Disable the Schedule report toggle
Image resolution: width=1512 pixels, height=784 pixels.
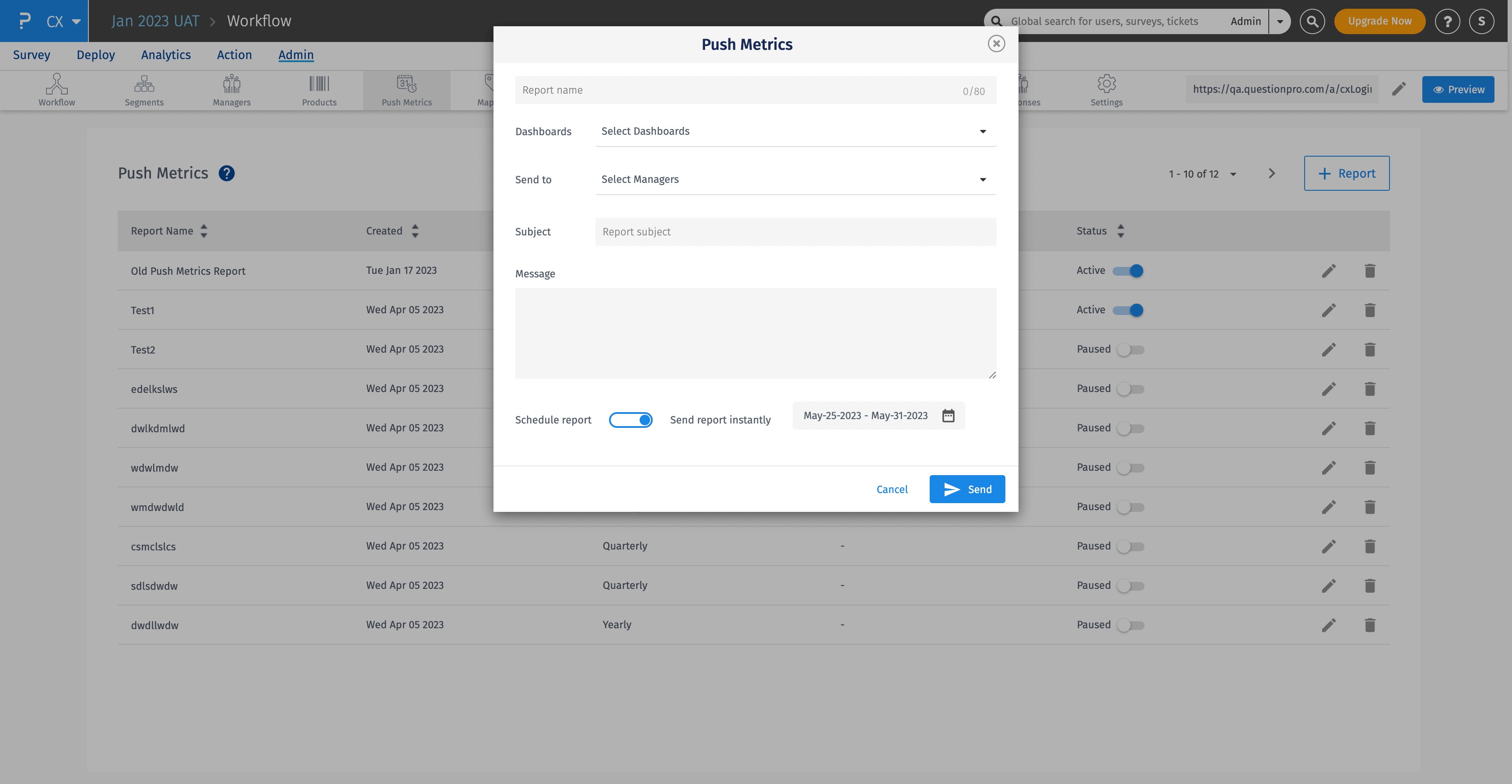pyautogui.click(x=631, y=420)
